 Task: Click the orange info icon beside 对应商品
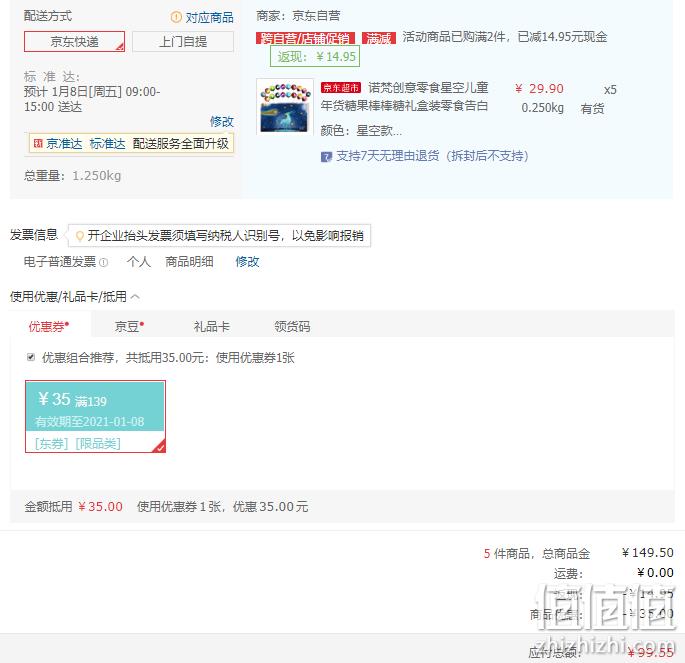(x=176, y=17)
